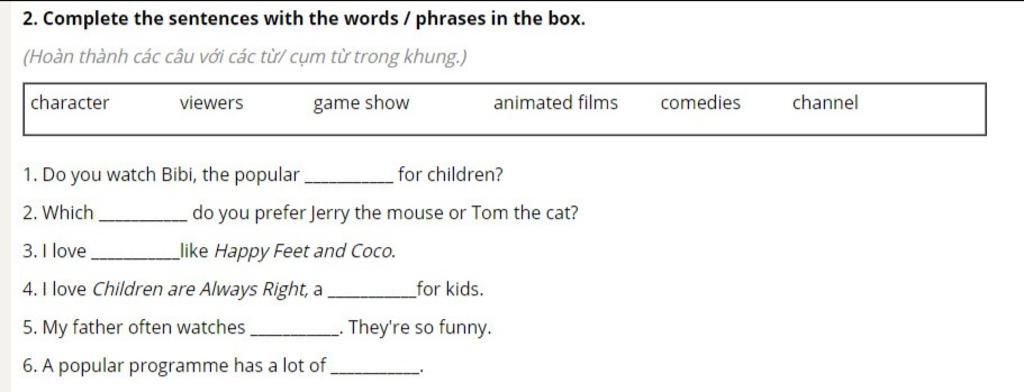The image size is (1024, 392).
Task: Select the word 'comedies' in the box
Action: tap(701, 103)
